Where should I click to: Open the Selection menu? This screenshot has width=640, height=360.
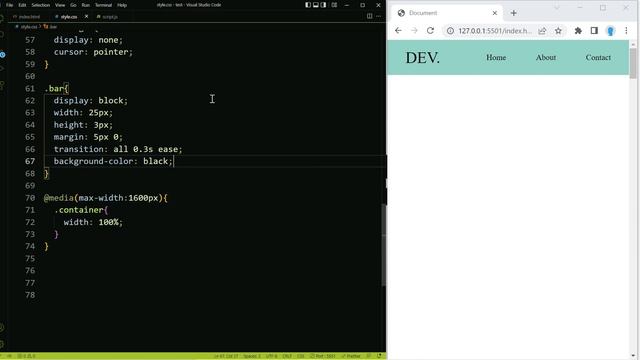click(41, 5)
